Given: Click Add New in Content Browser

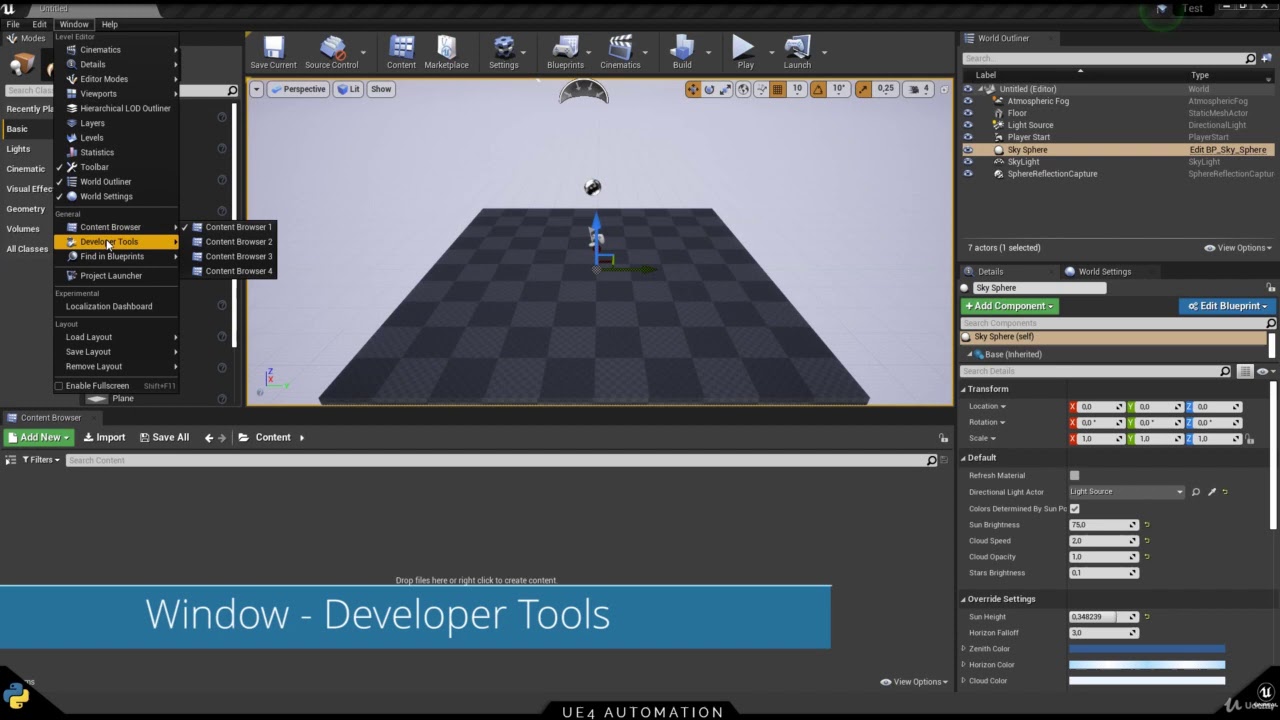Looking at the screenshot, I should (x=38, y=437).
